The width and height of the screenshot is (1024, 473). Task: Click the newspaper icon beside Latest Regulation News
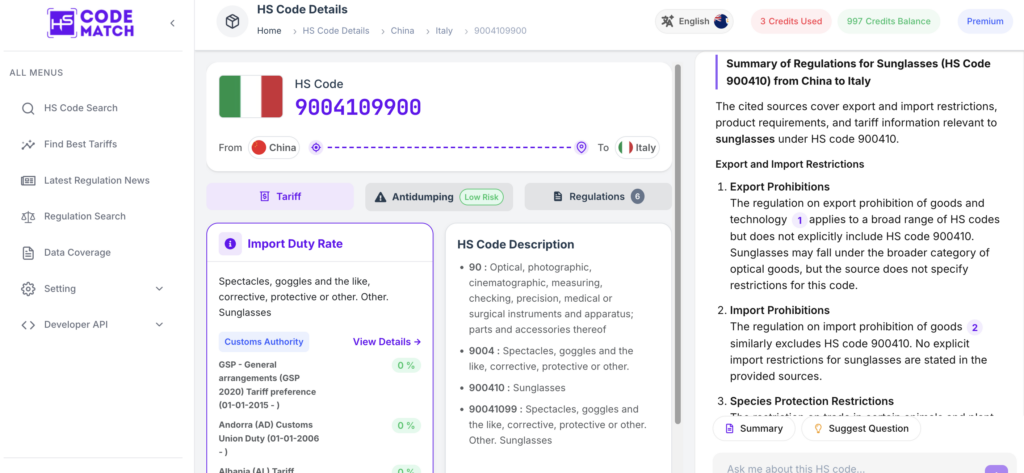coord(28,180)
